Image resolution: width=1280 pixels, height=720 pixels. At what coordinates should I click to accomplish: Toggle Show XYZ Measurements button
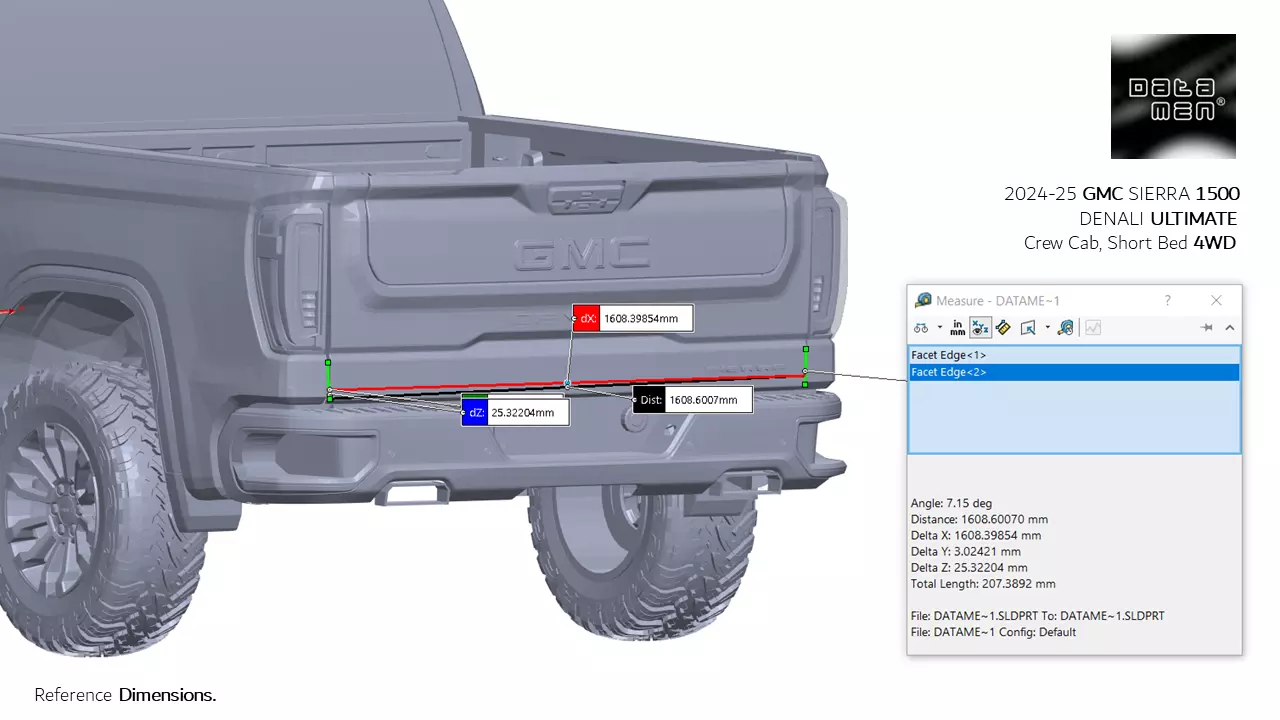(x=980, y=328)
